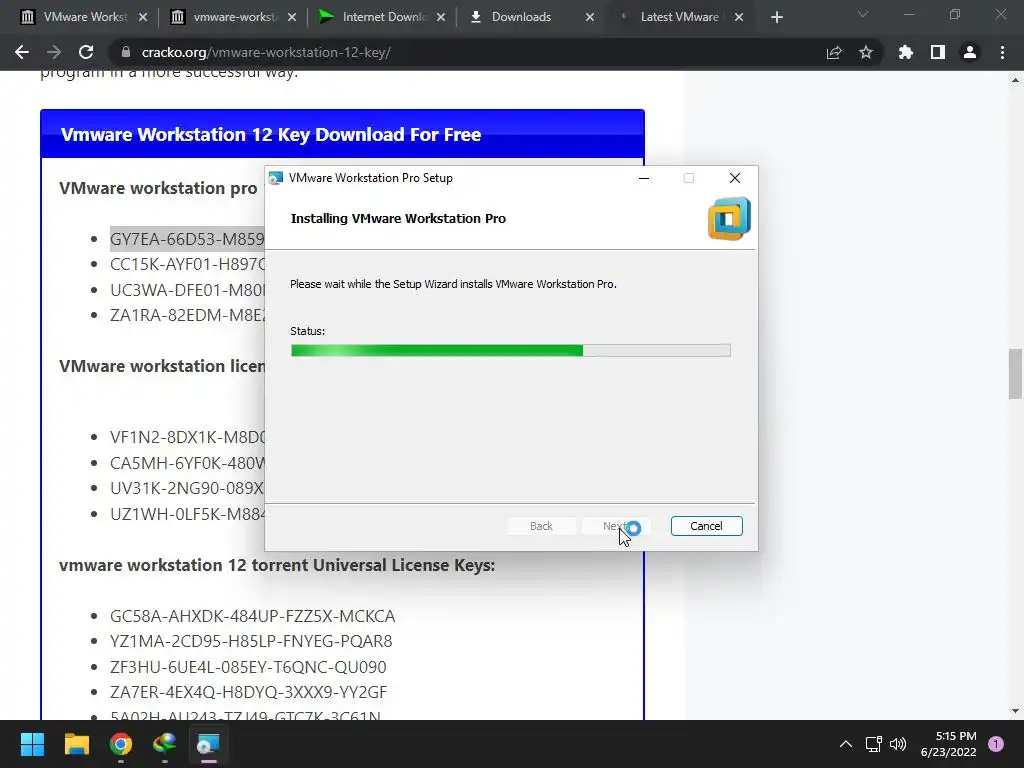1024x768 pixels.
Task: Open the Chrome profile avatar
Action: pyautogui.click(x=970, y=52)
